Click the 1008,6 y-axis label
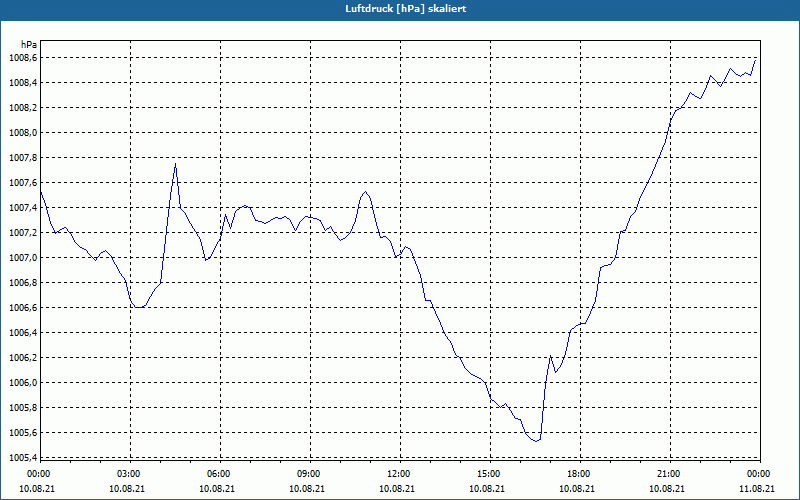 coord(22,58)
